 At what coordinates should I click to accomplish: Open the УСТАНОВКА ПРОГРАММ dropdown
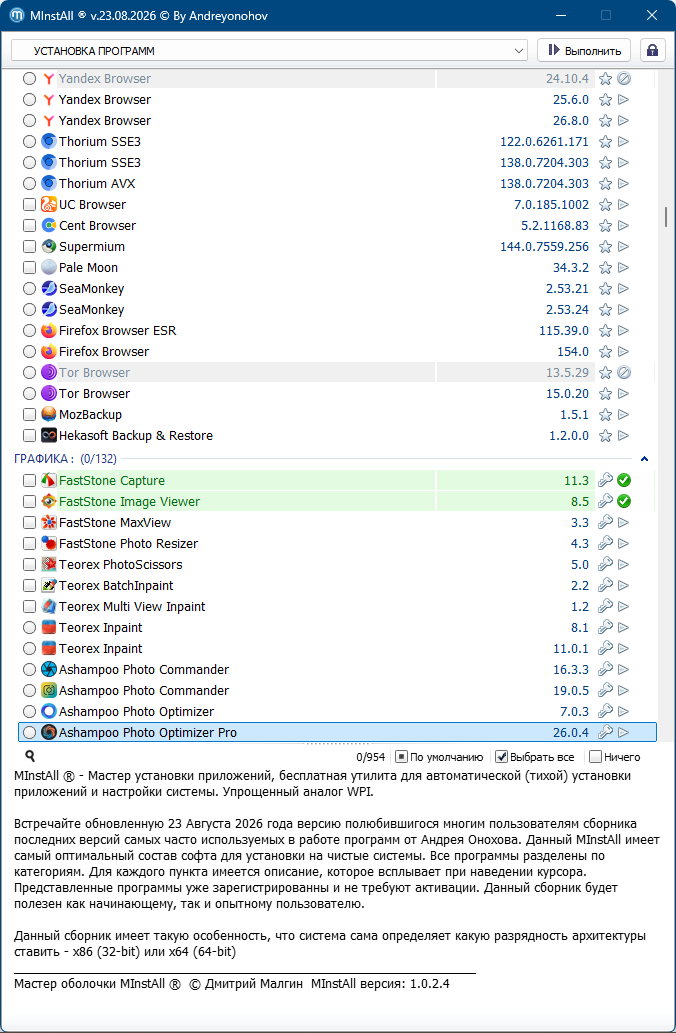(x=269, y=51)
